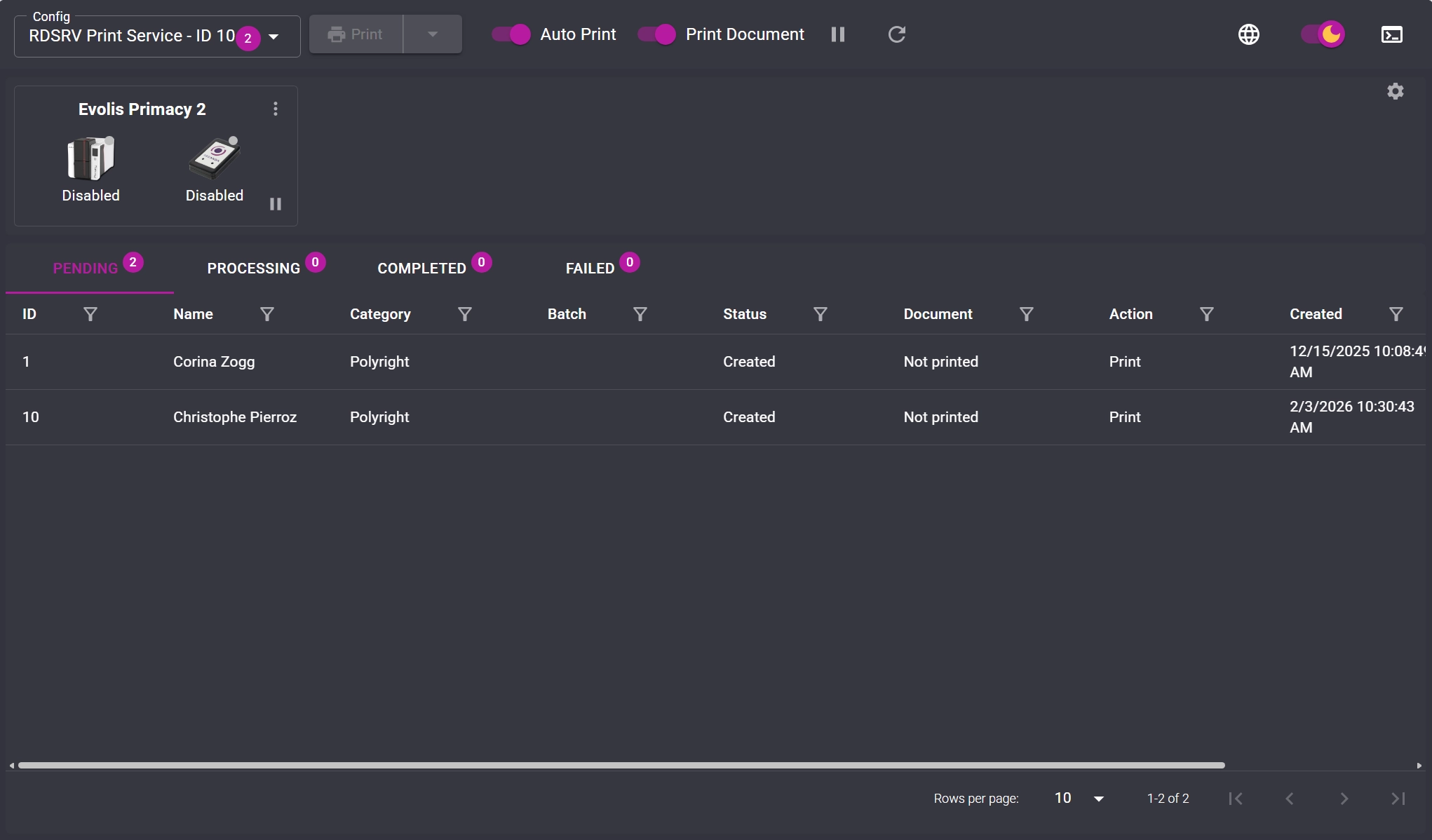Go to previous page of results
The image size is (1432, 840).
click(1290, 799)
